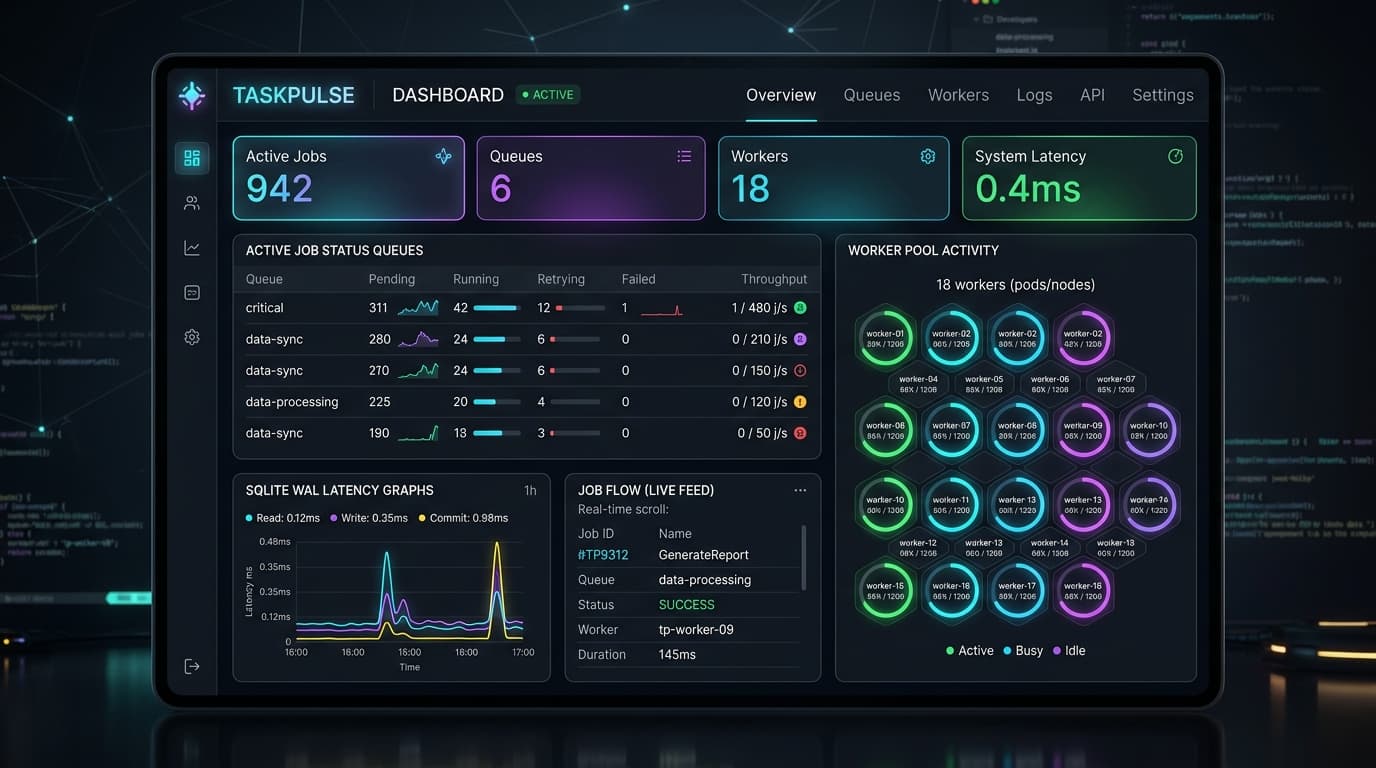Click the red status icon beside 0 / 150 j/s
The width and height of the screenshot is (1376, 768).
(x=800, y=370)
